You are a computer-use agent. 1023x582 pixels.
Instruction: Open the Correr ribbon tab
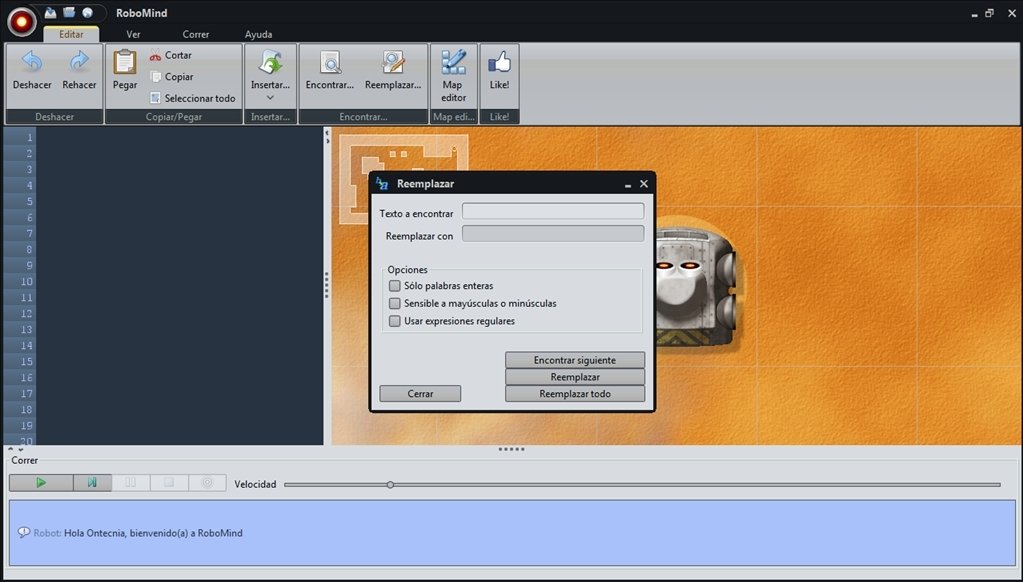[x=196, y=34]
